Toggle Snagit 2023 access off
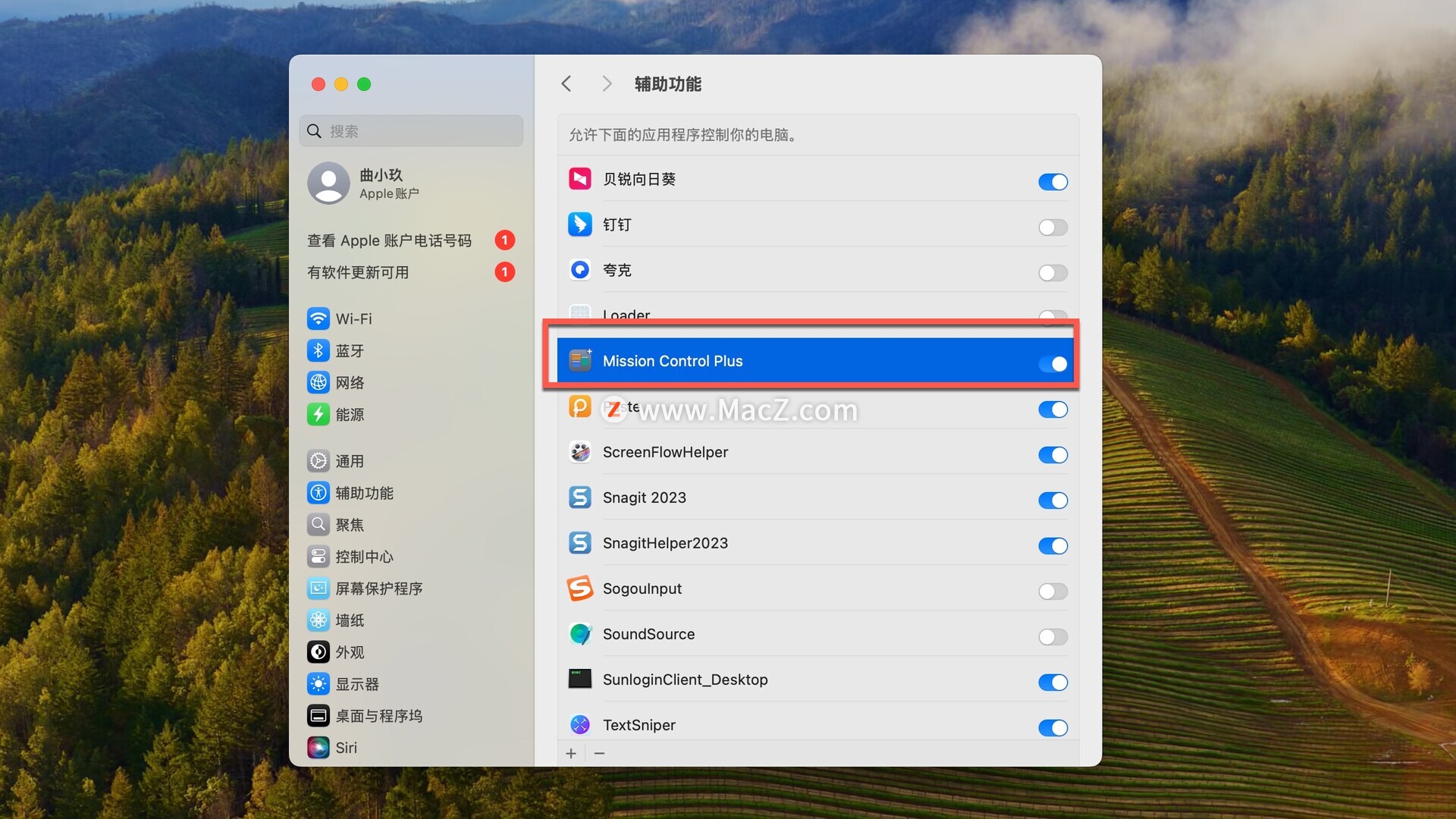This screenshot has width=1456, height=819. point(1053,500)
